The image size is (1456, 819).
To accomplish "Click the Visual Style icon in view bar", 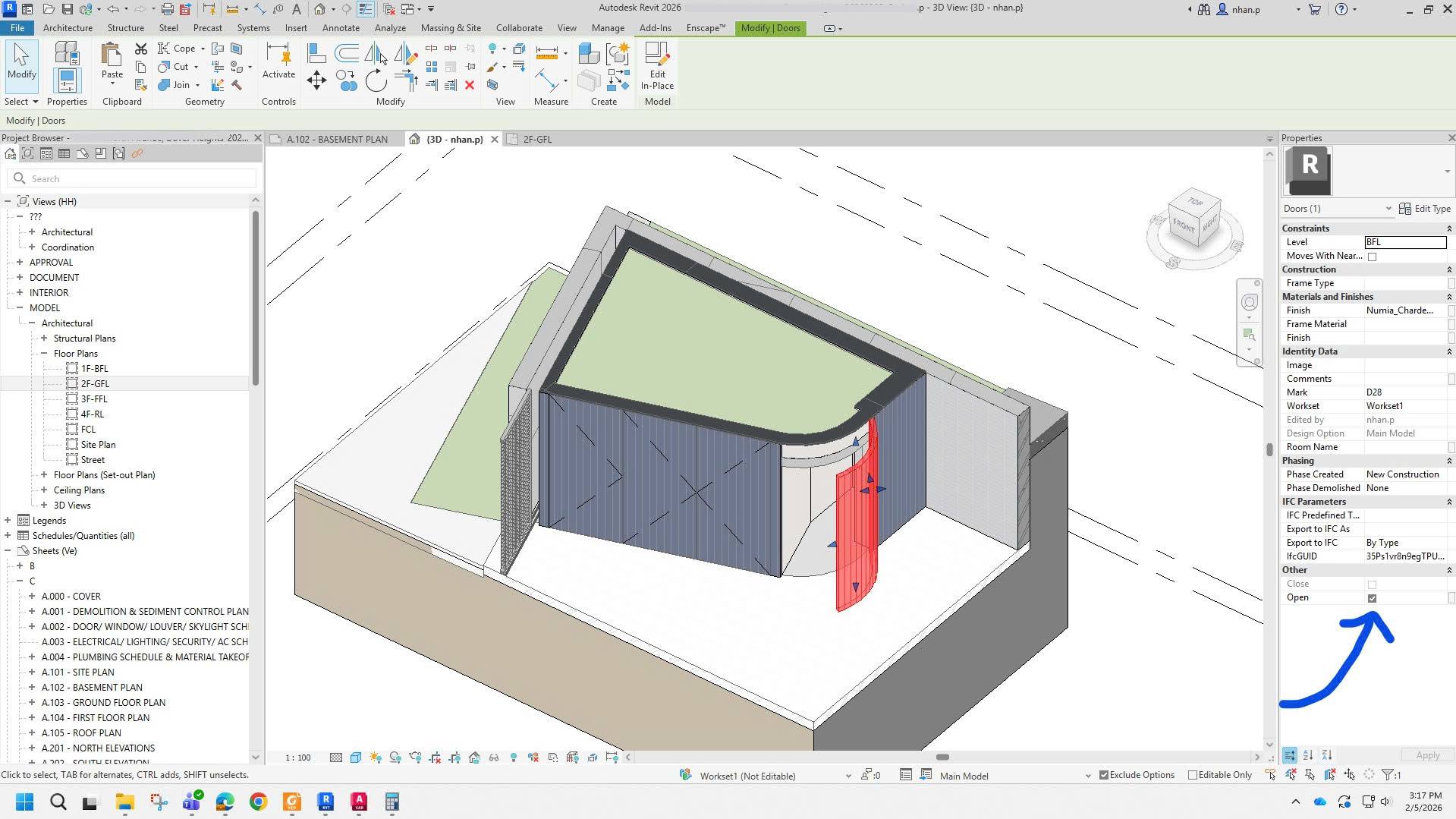I will (356, 758).
